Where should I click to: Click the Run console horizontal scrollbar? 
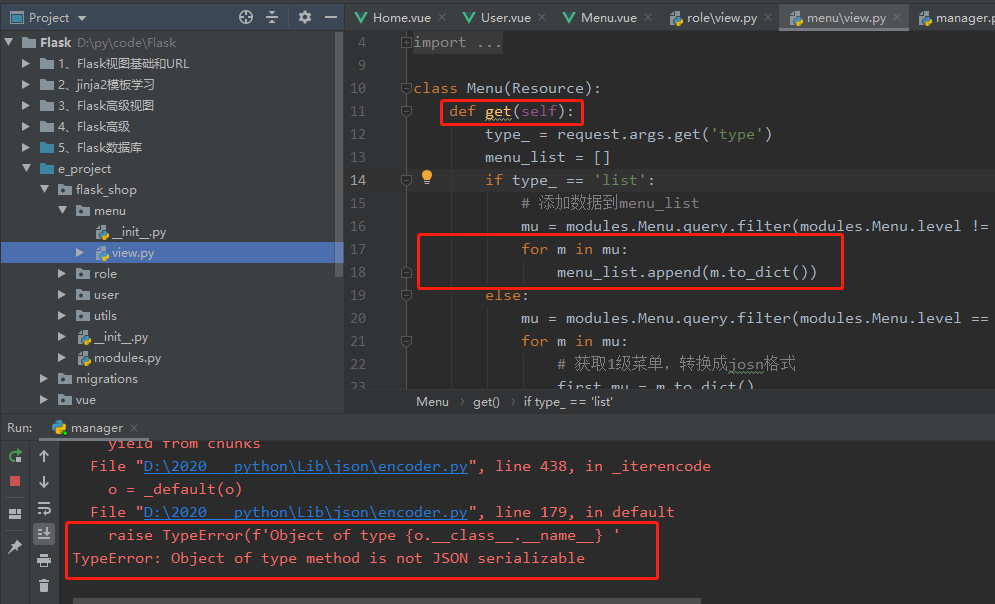387,600
